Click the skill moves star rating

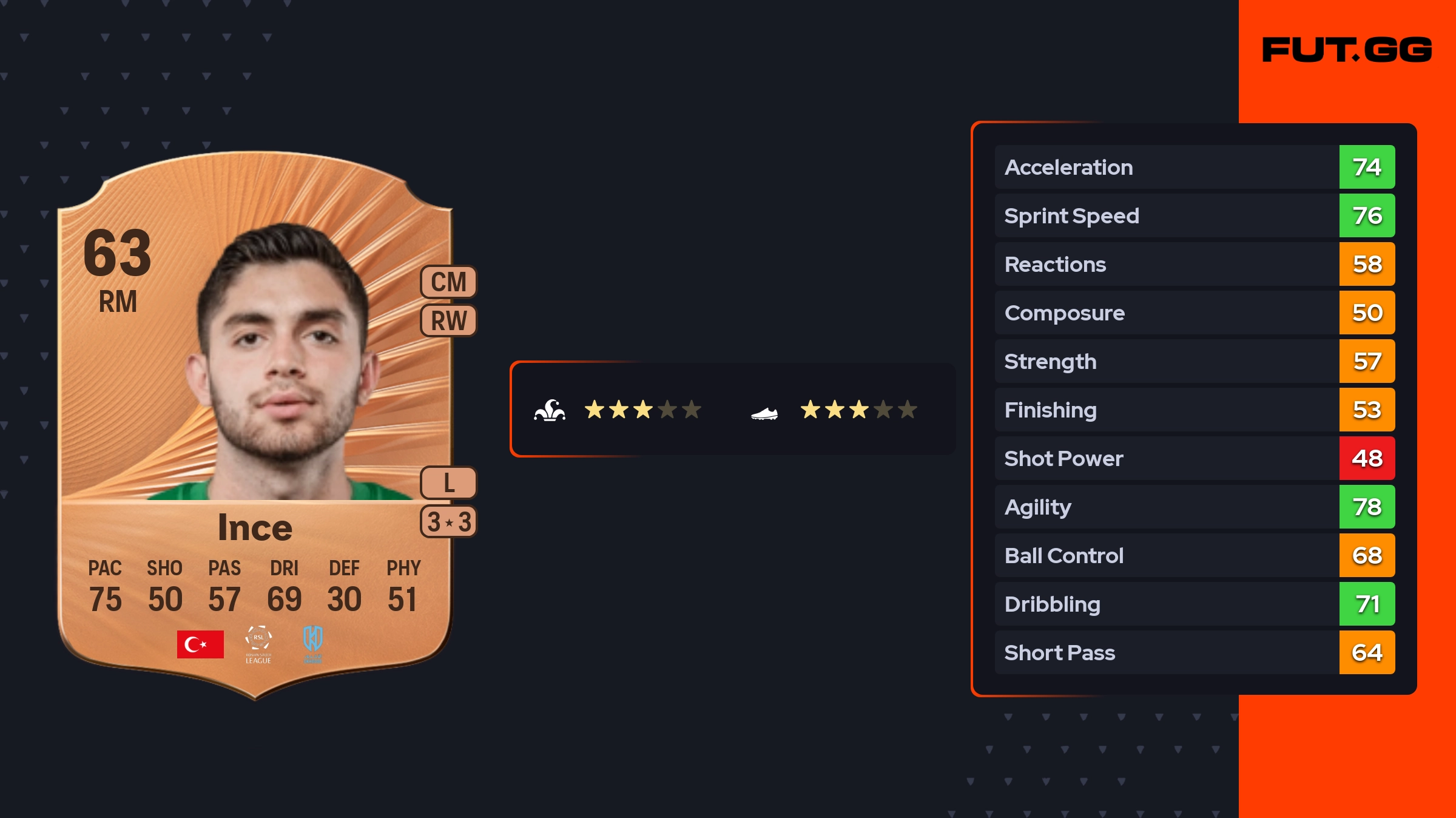pyautogui.click(x=642, y=410)
